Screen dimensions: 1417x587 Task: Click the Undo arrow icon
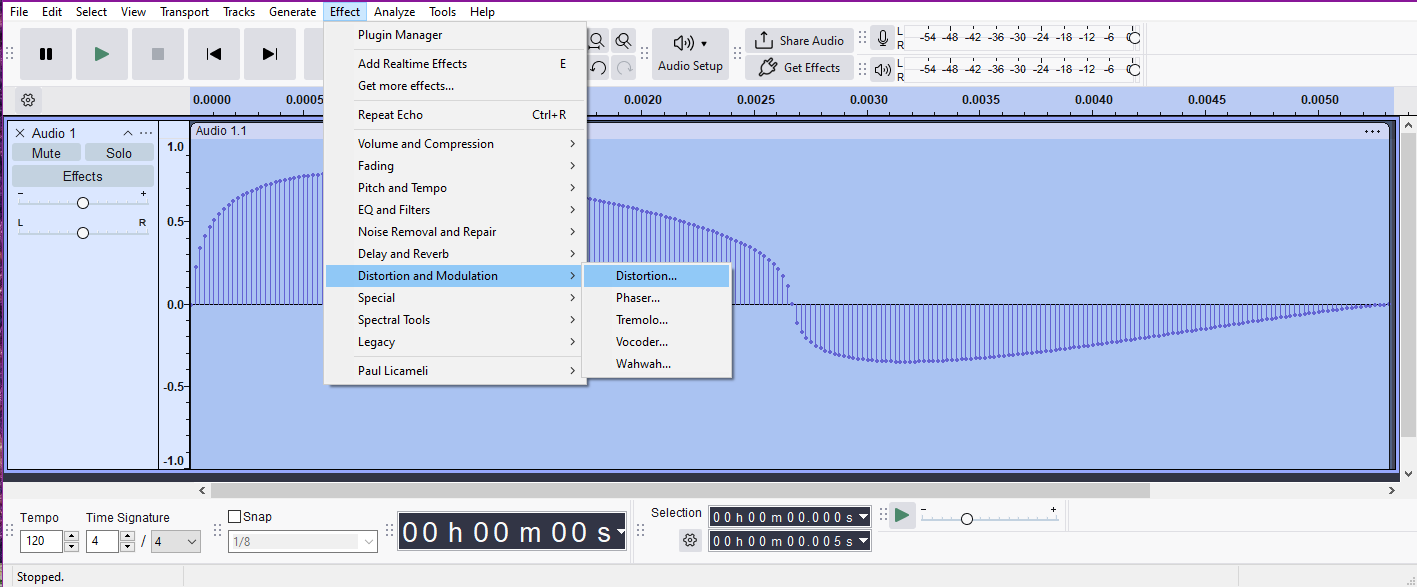[x=597, y=68]
